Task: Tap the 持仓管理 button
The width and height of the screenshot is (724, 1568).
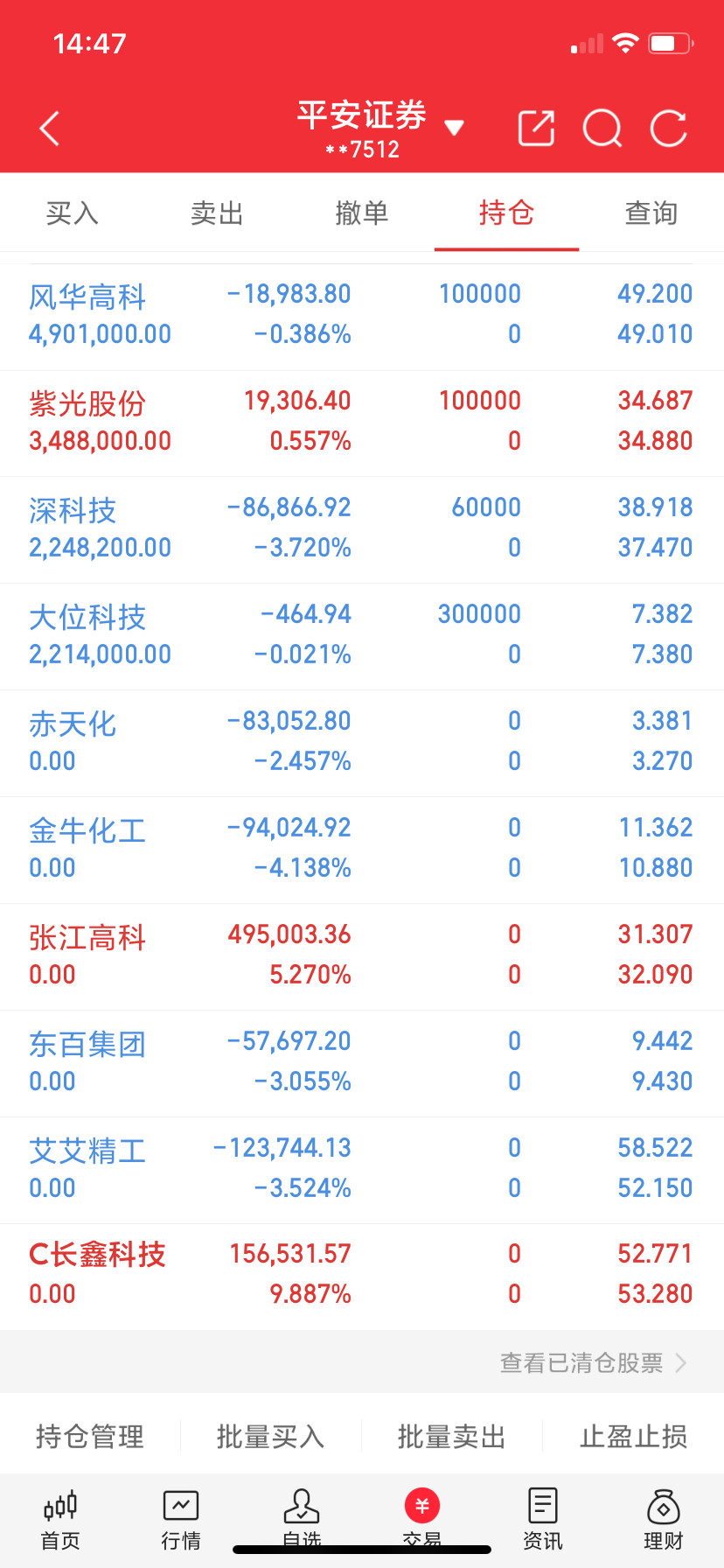Action: (90, 1436)
